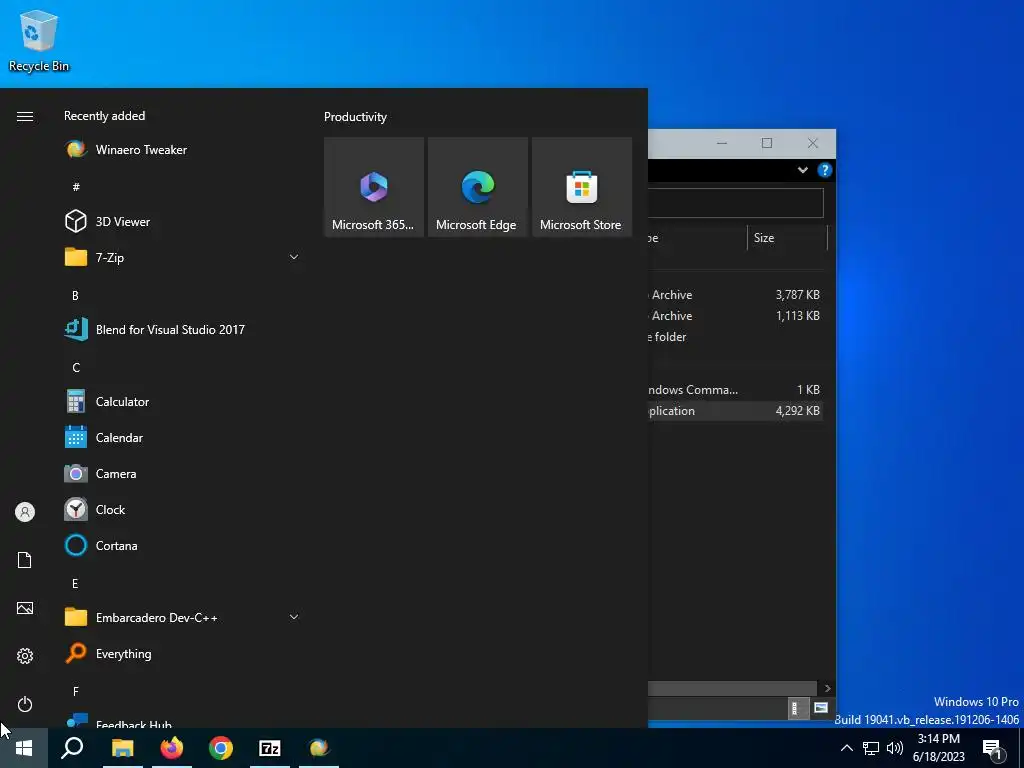The width and height of the screenshot is (1024, 768).
Task: Open Calculator app
Action: [x=182, y=402]
